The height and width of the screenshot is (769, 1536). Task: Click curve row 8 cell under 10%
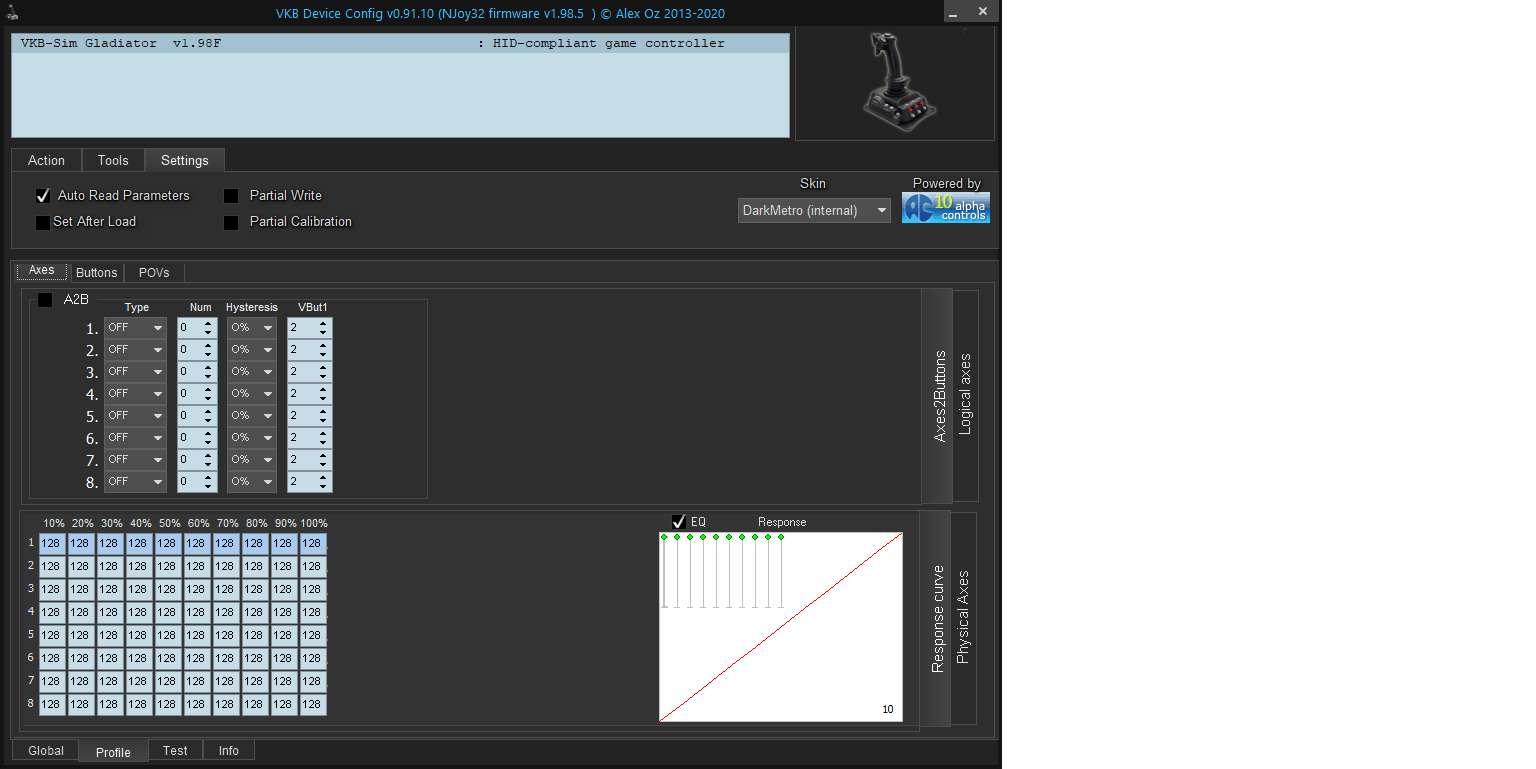(x=53, y=705)
